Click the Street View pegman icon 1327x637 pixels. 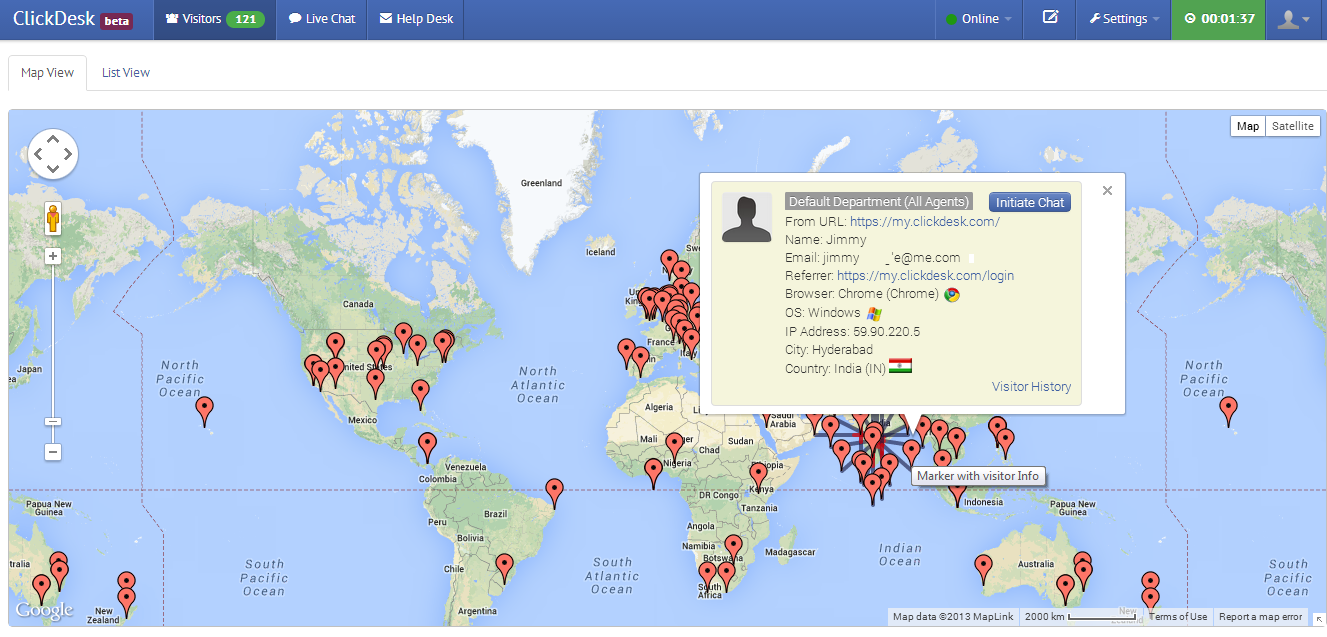(53, 217)
